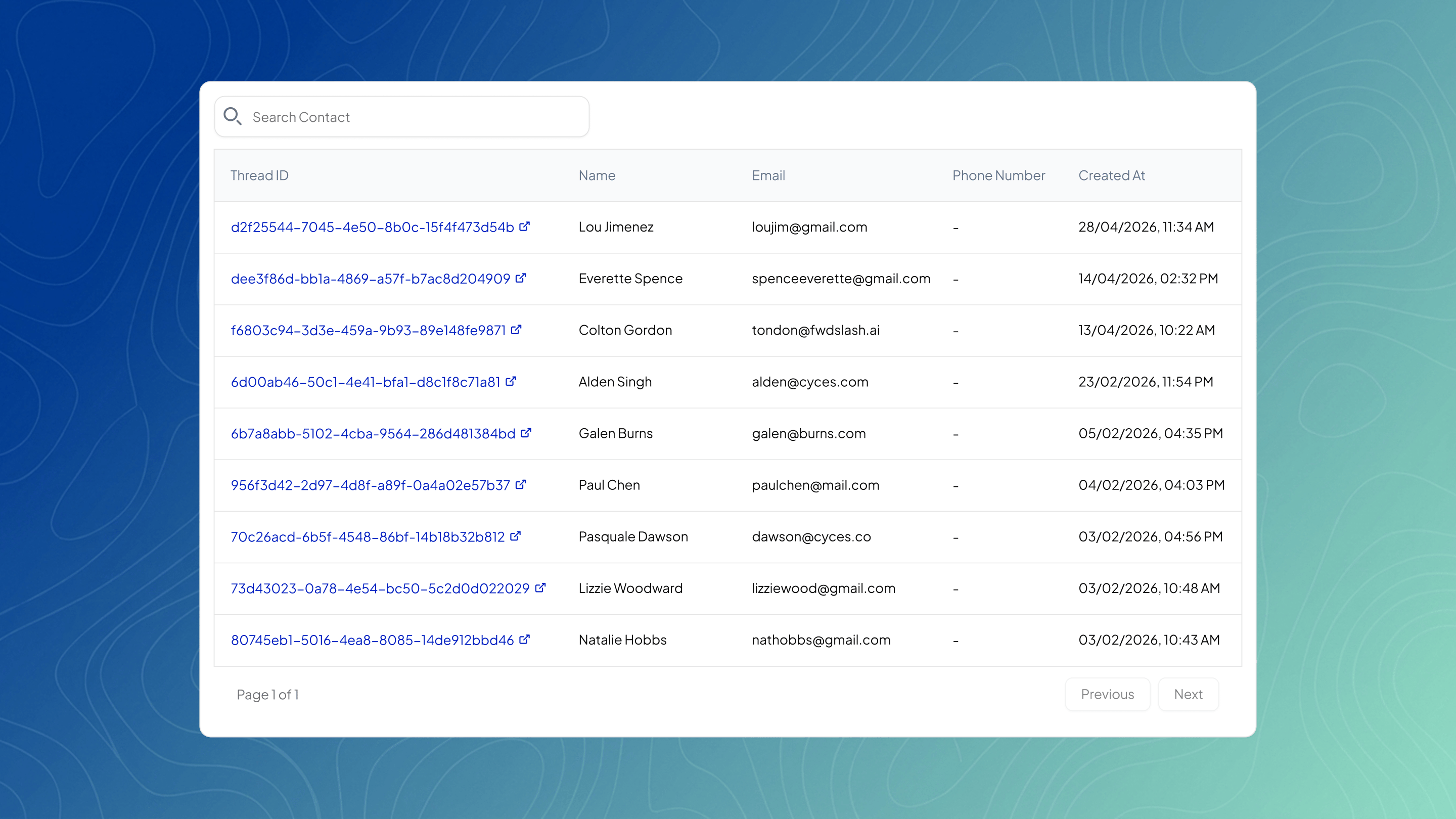Screen dimensions: 1456x819
Task: Click email spenceeverette@gmail.com
Action: [x=841, y=279]
